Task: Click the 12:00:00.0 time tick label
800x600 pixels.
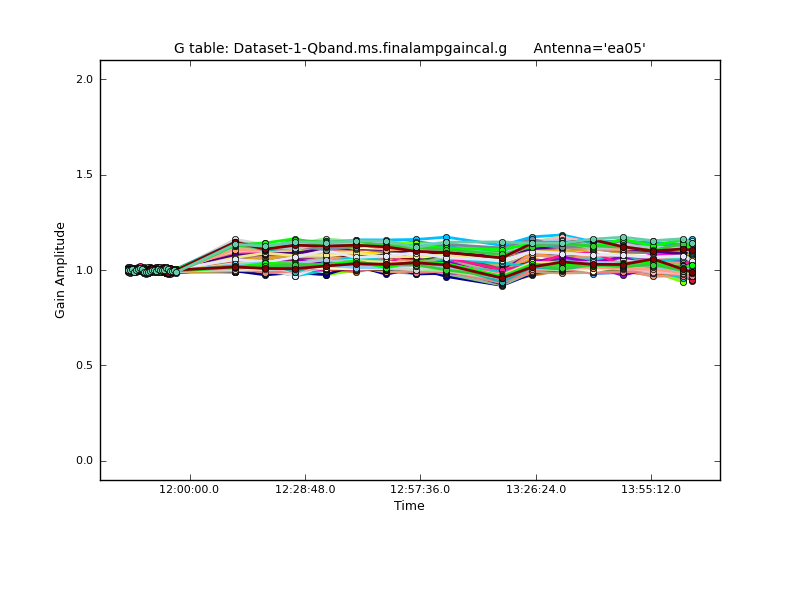Action: (x=189, y=489)
